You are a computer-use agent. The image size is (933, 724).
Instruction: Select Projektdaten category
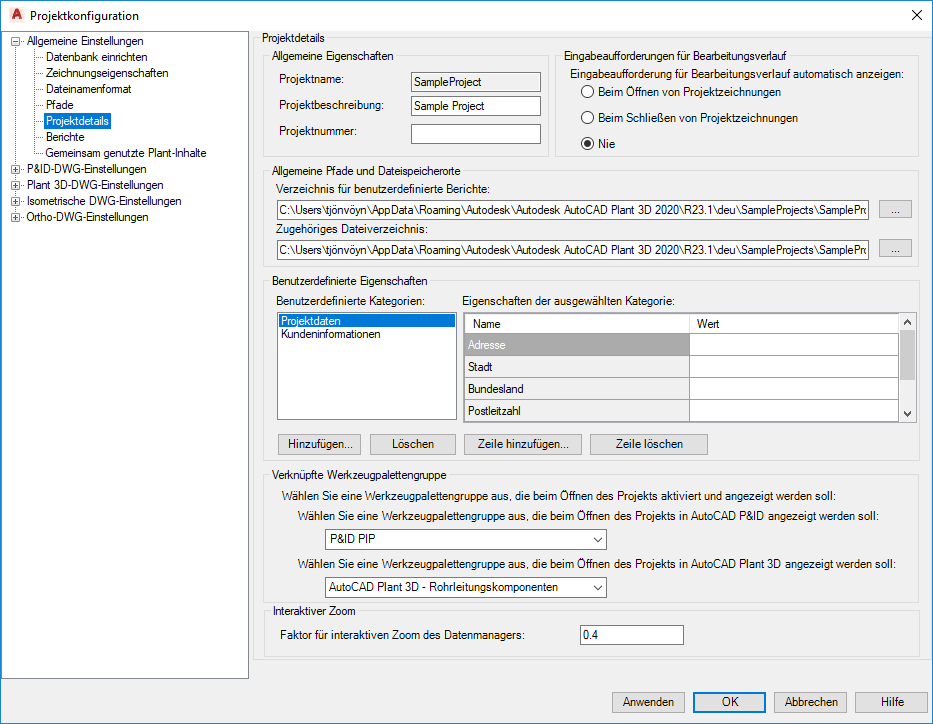tap(367, 321)
